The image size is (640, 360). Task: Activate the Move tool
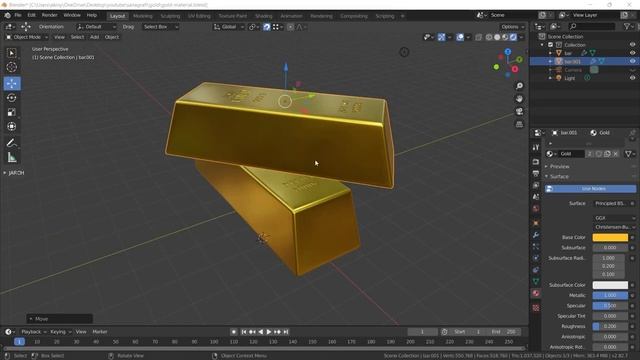11,83
